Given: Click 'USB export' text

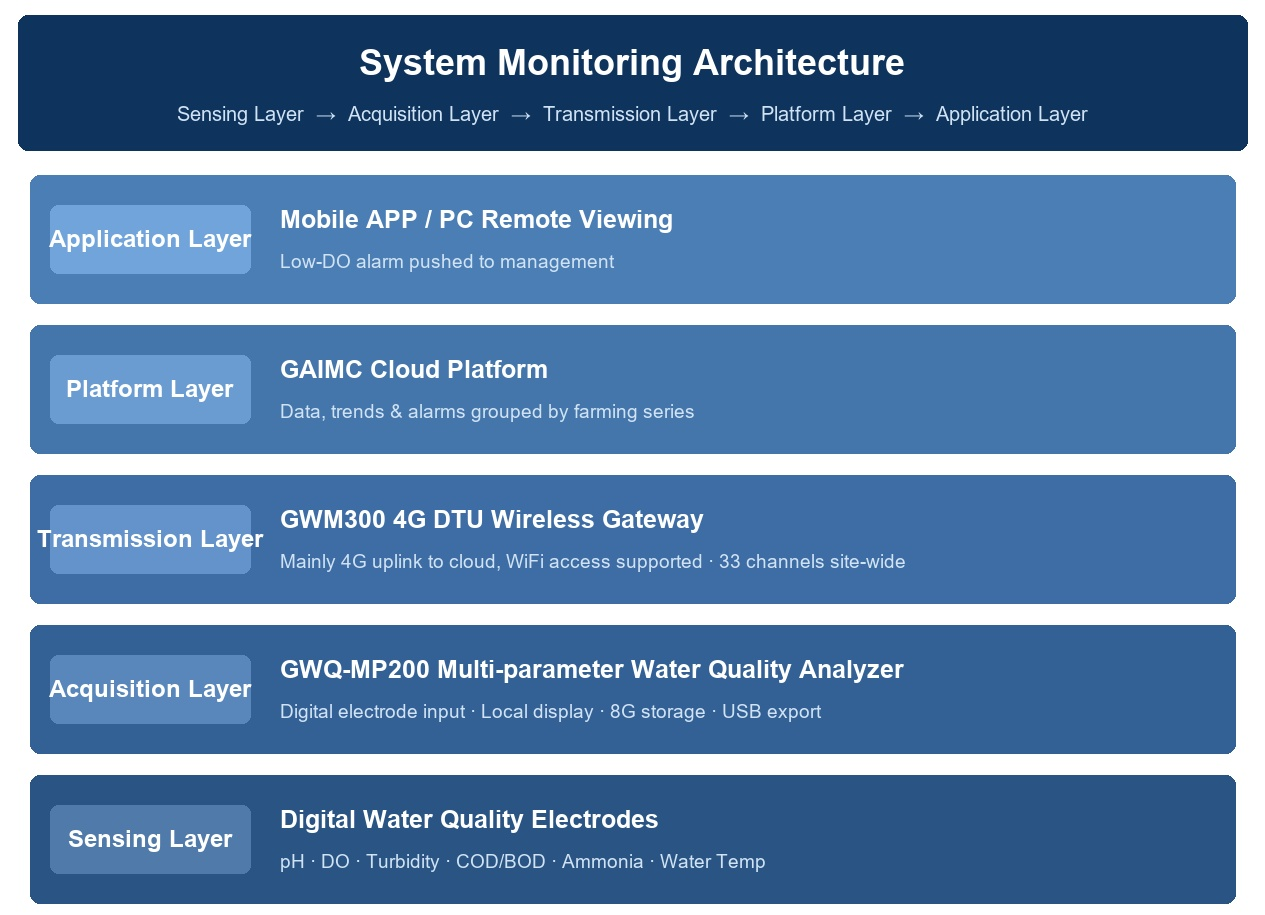Looking at the screenshot, I should coord(771,712).
